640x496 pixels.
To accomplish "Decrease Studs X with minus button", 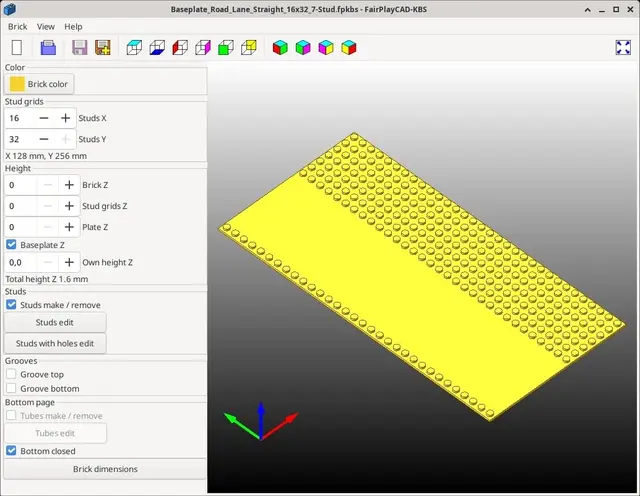I will tap(44, 118).
